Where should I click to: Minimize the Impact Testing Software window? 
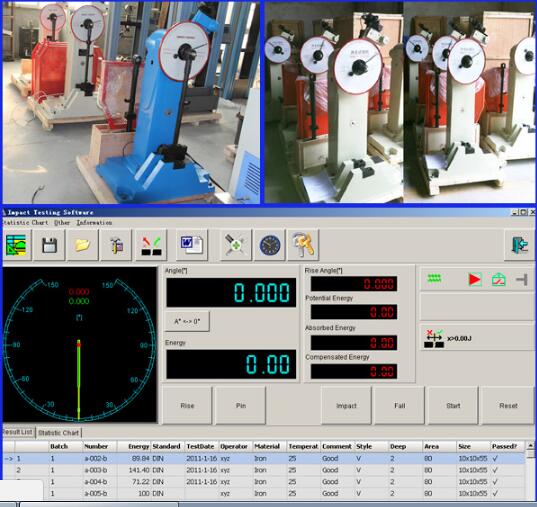[x=515, y=212]
